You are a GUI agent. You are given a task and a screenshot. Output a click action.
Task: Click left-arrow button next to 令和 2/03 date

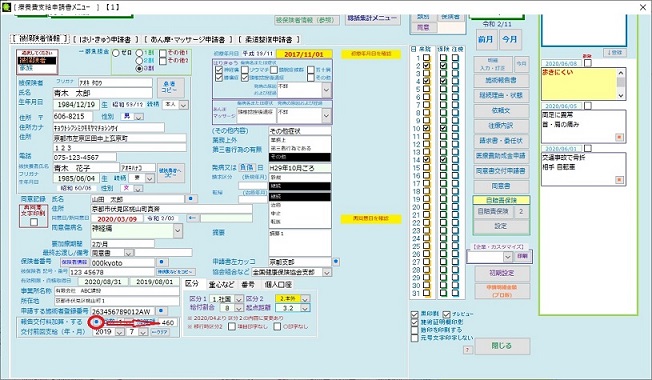(192, 218)
